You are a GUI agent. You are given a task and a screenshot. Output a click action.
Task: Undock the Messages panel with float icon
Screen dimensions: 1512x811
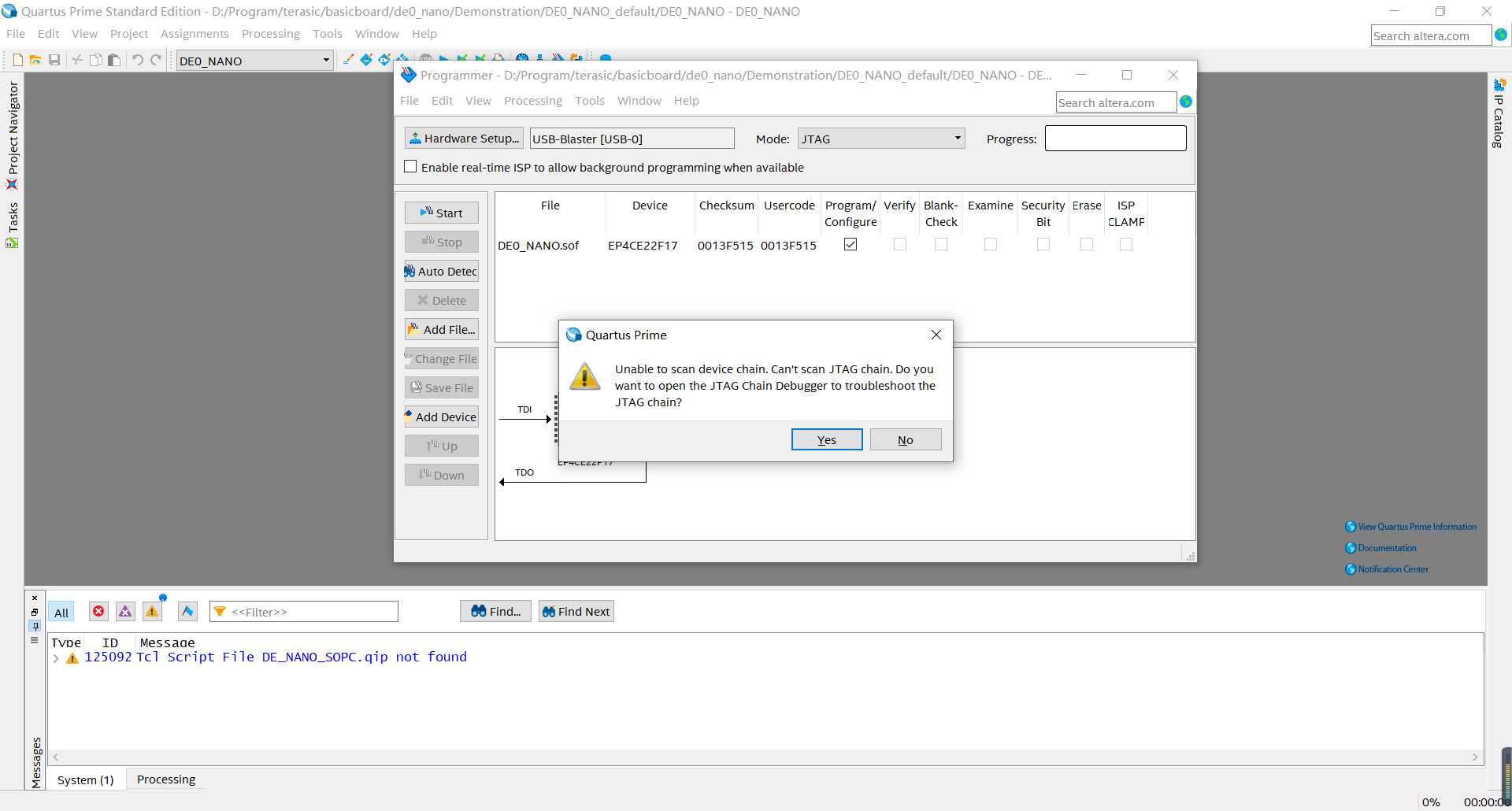click(x=35, y=612)
